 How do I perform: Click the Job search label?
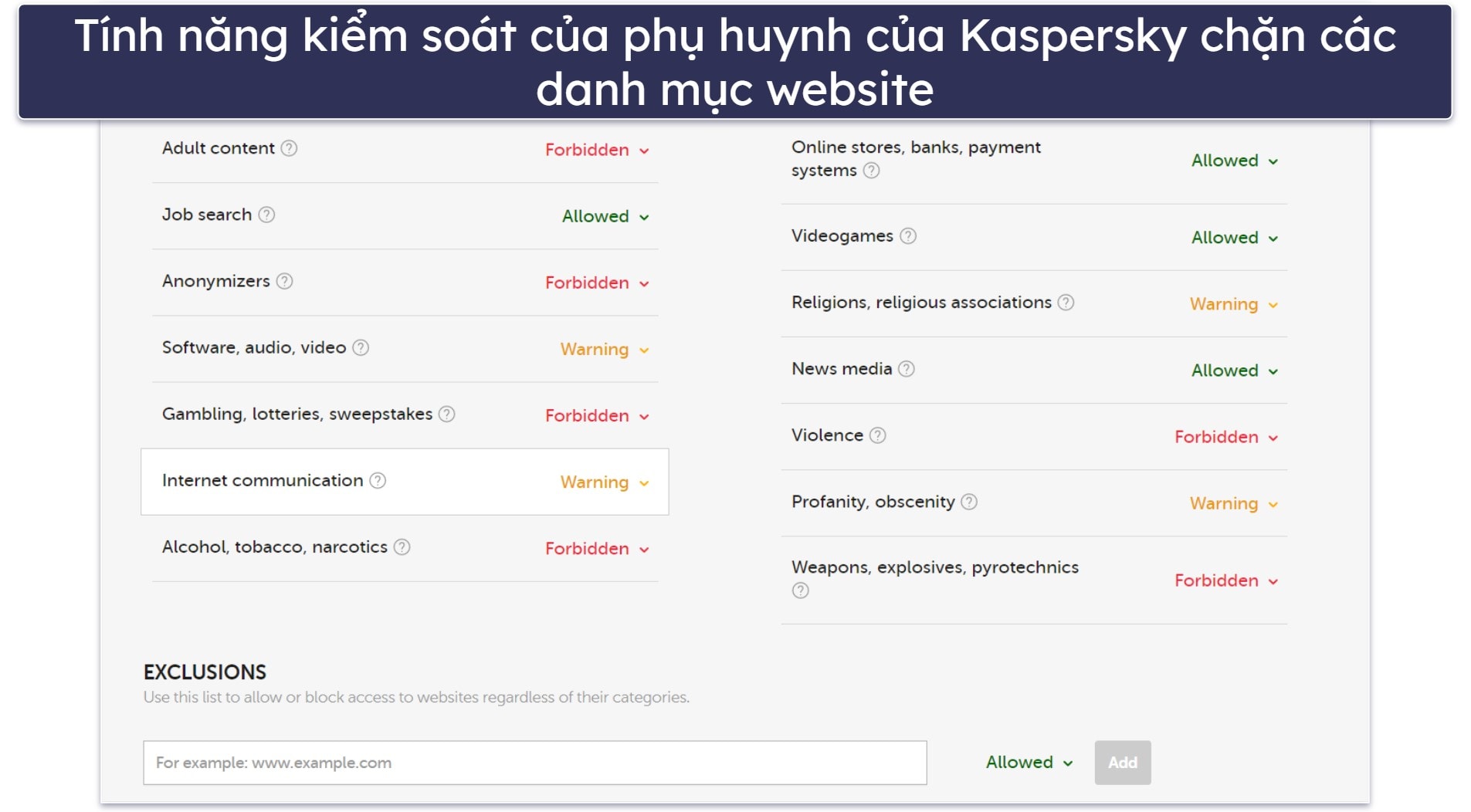coord(206,215)
